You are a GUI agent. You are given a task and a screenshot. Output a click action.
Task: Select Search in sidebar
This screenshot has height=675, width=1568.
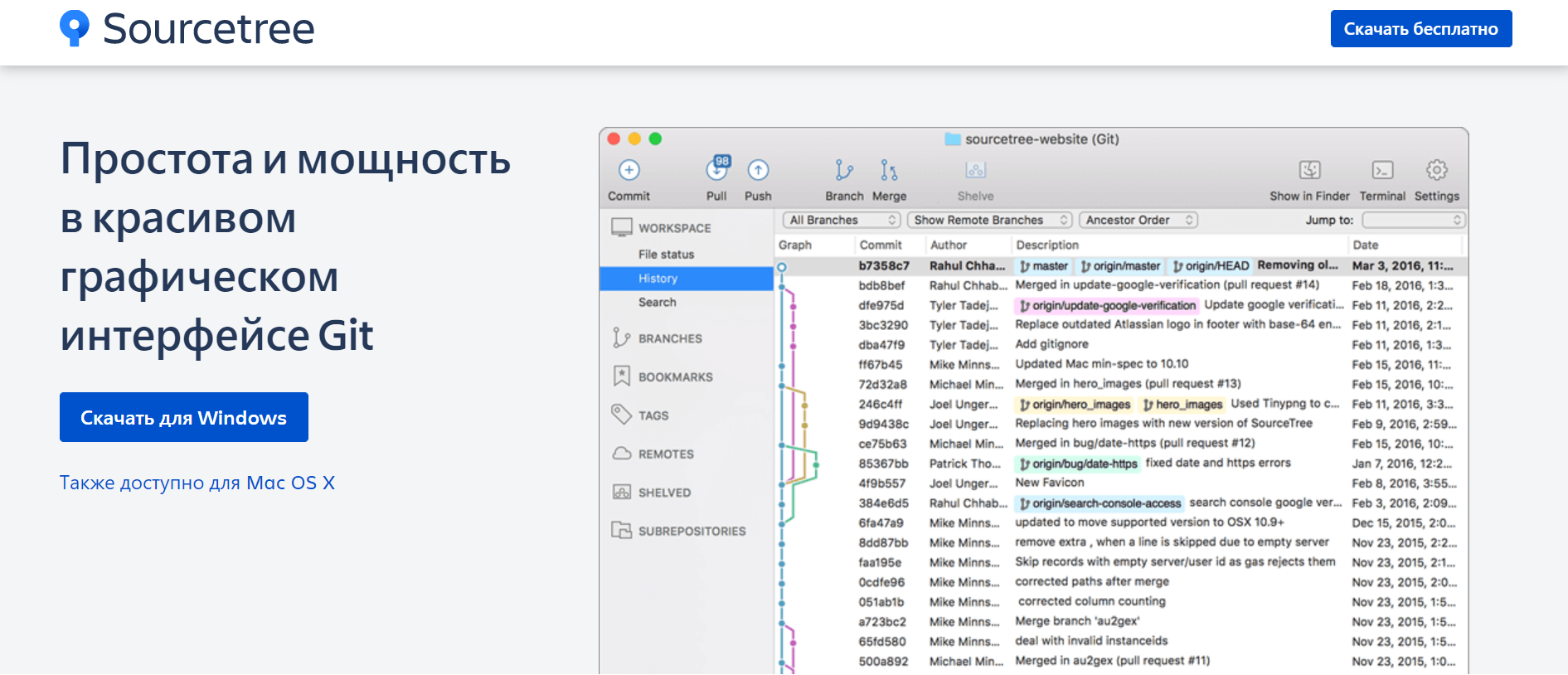click(x=658, y=303)
